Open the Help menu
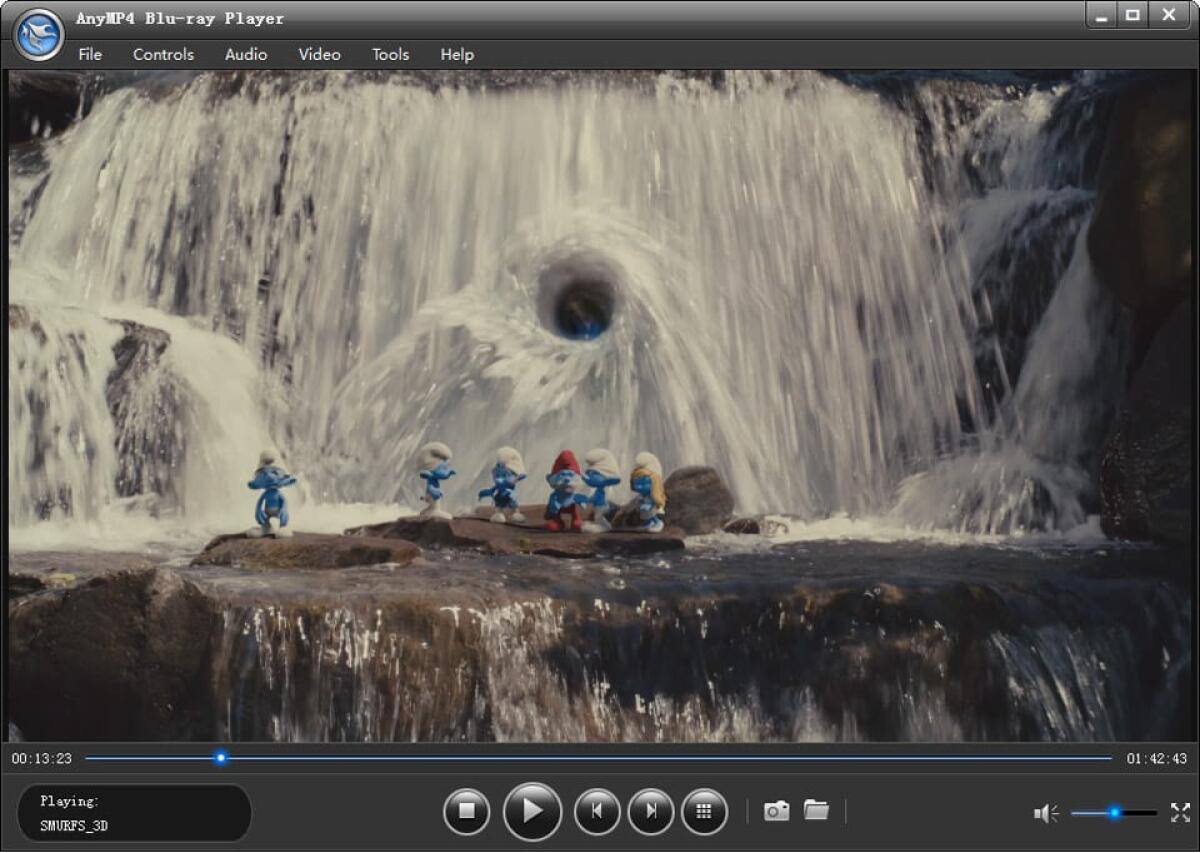 tap(457, 55)
